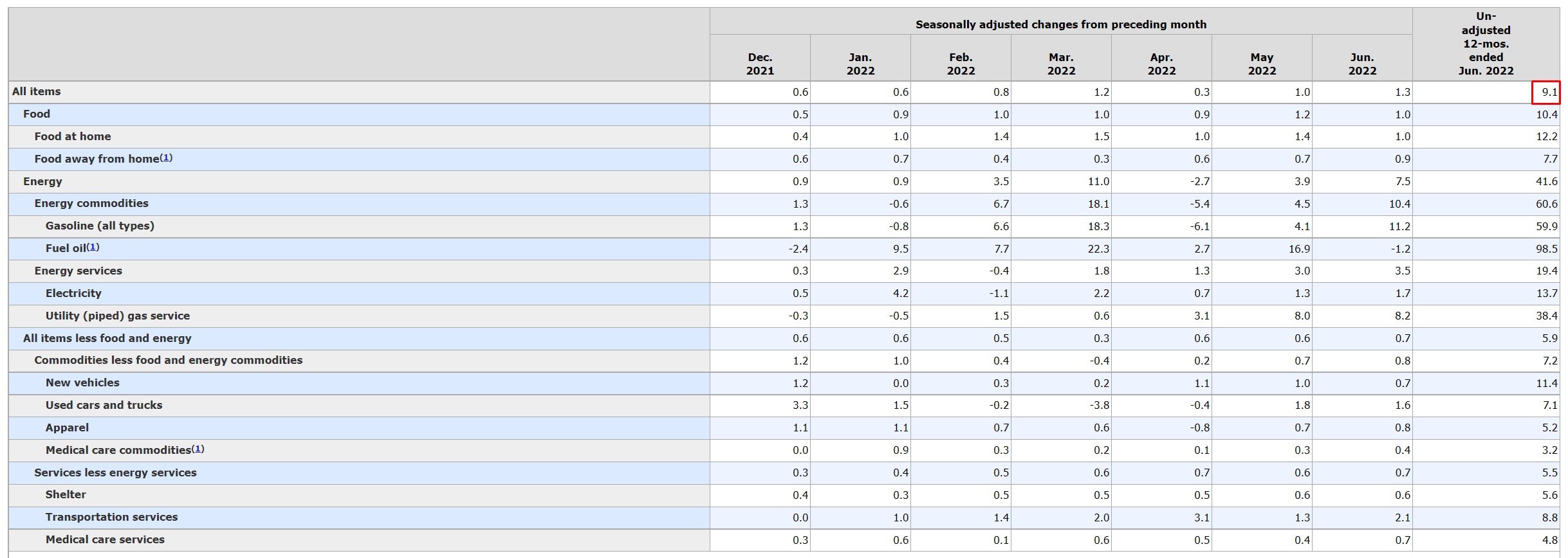Open footnote 1 link beside Food away from home

click(x=166, y=157)
